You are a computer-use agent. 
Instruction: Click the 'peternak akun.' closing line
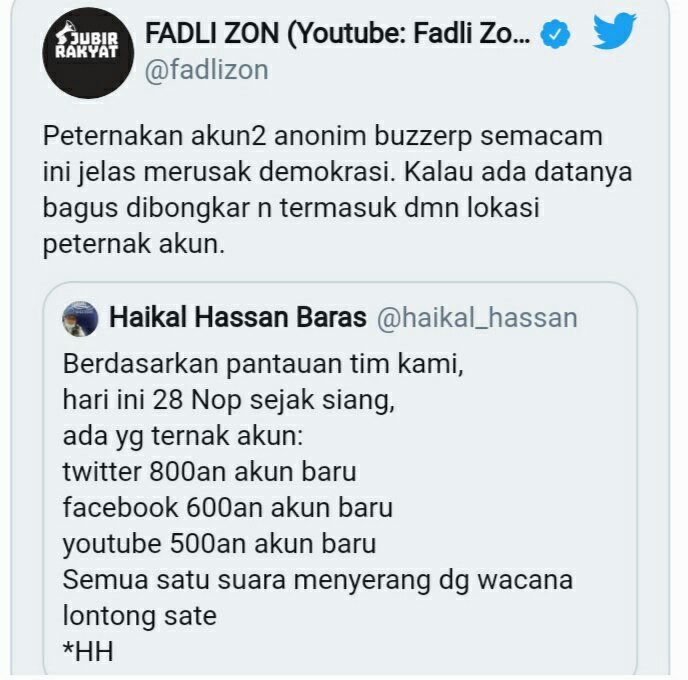pos(134,244)
